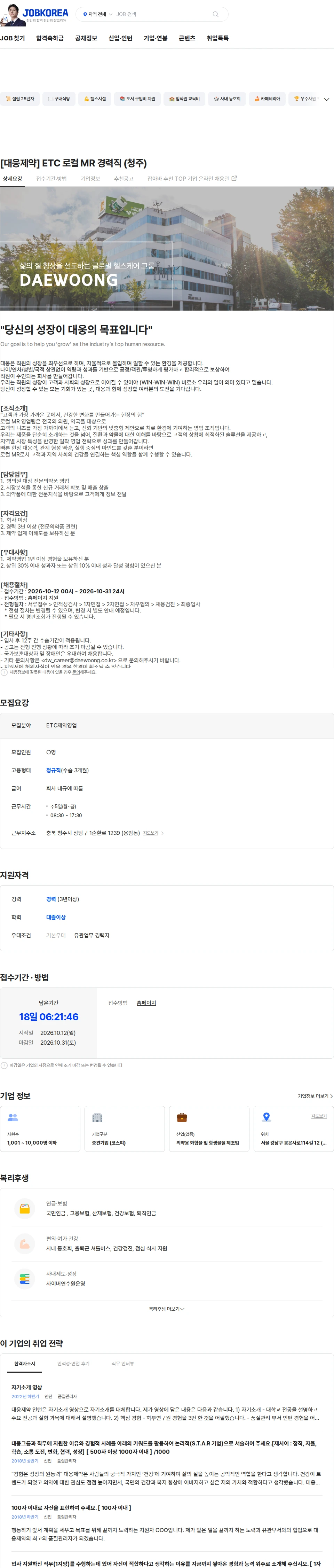Click the 서울 강남구 봉은사로114길 address text
The height and width of the screenshot is (1568, 334).
point(293,1143)
